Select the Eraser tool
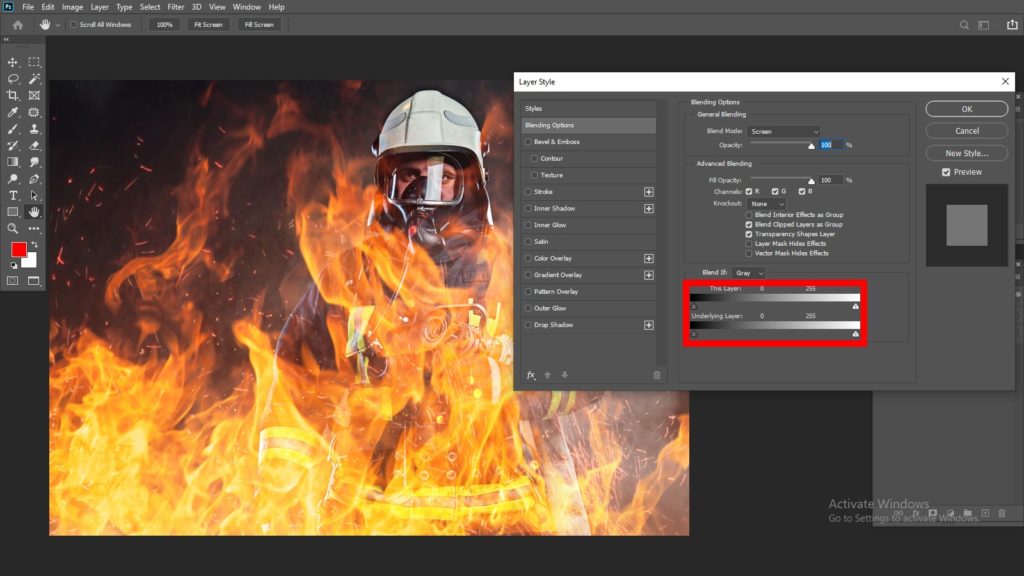This screenshot has width=1024, height=576. click(34, 146)
